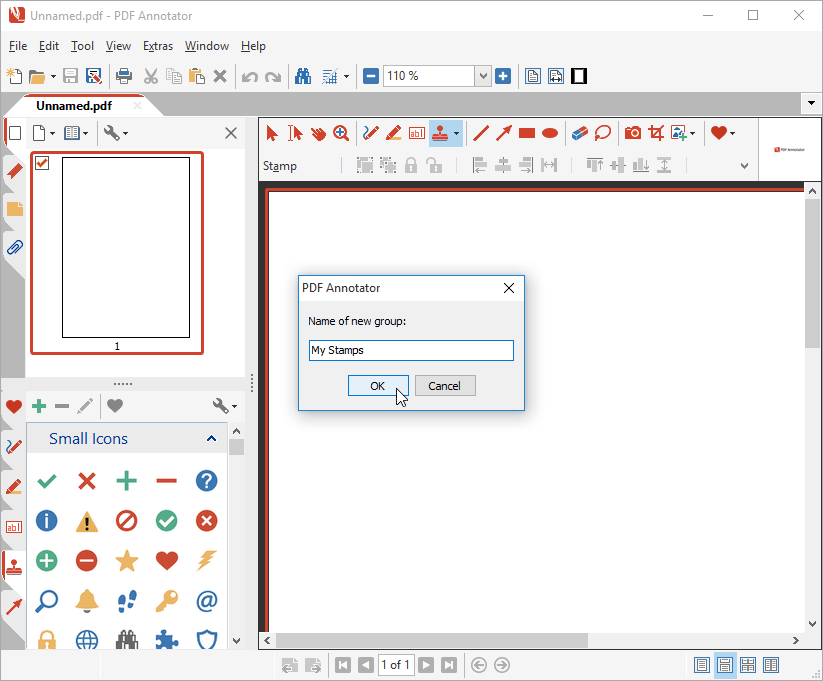Toggle full screen view mode icon
The image size is (823, 681).
578,76
